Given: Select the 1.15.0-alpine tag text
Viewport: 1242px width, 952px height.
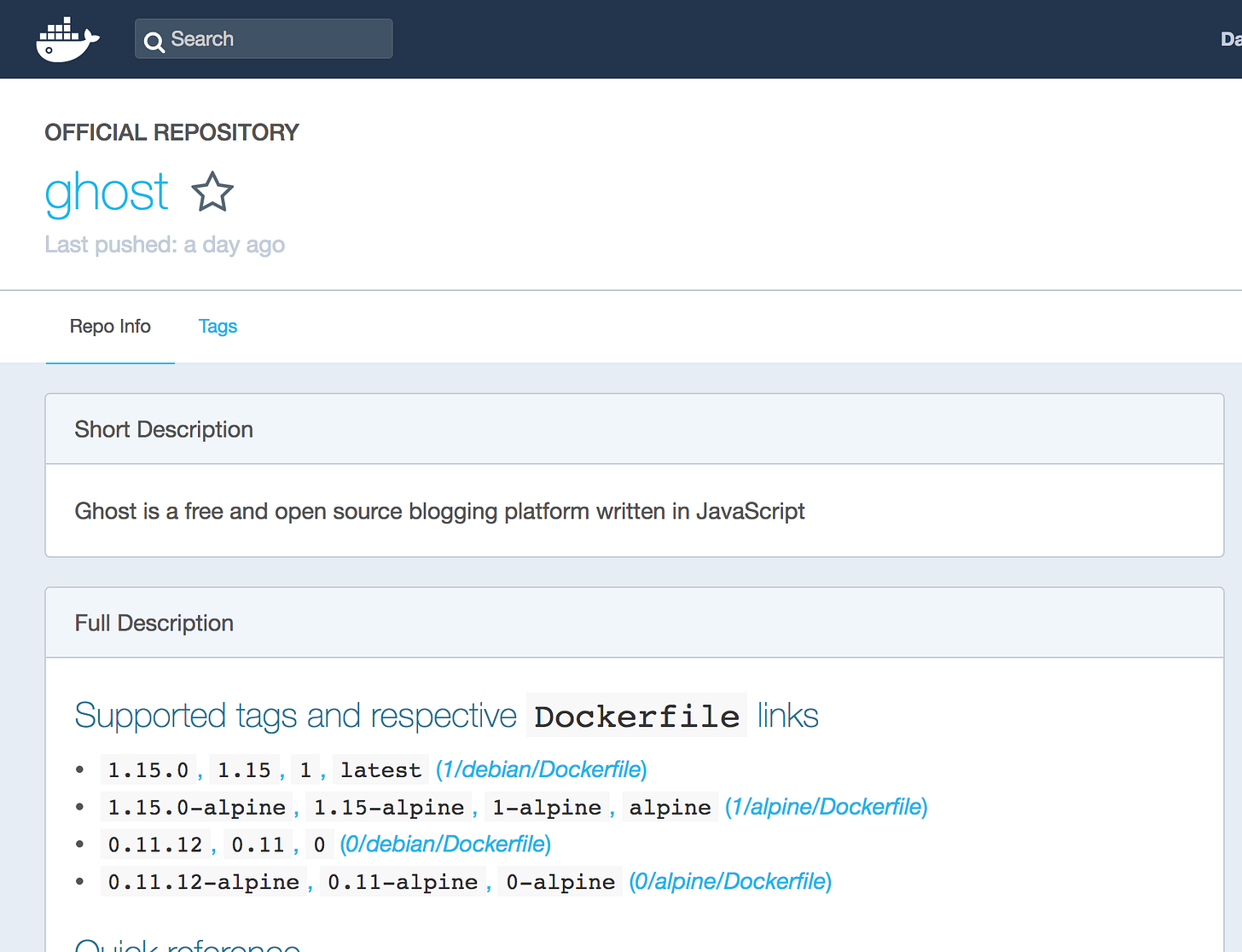Looking at the screenshot, I should click(197, 808).
